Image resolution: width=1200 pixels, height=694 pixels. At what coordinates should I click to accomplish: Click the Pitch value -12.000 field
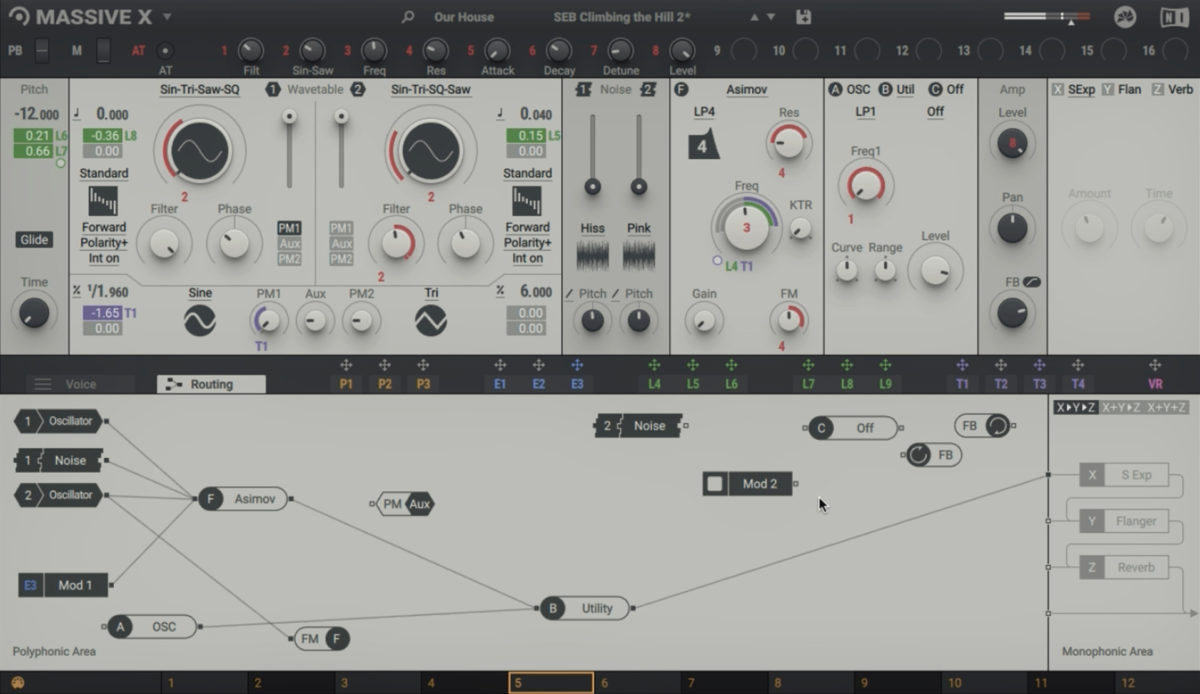37,115
